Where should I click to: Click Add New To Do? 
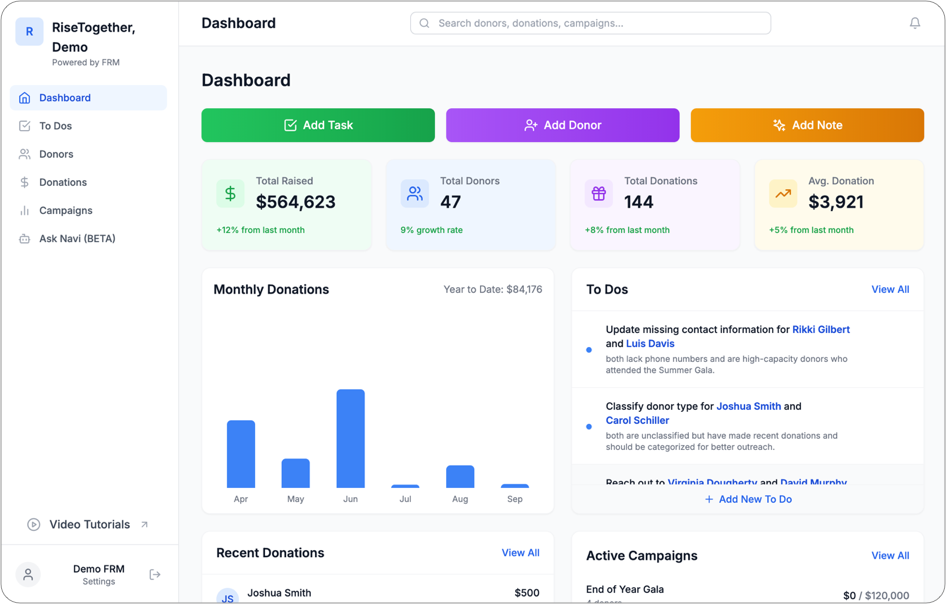click(747, 499)
